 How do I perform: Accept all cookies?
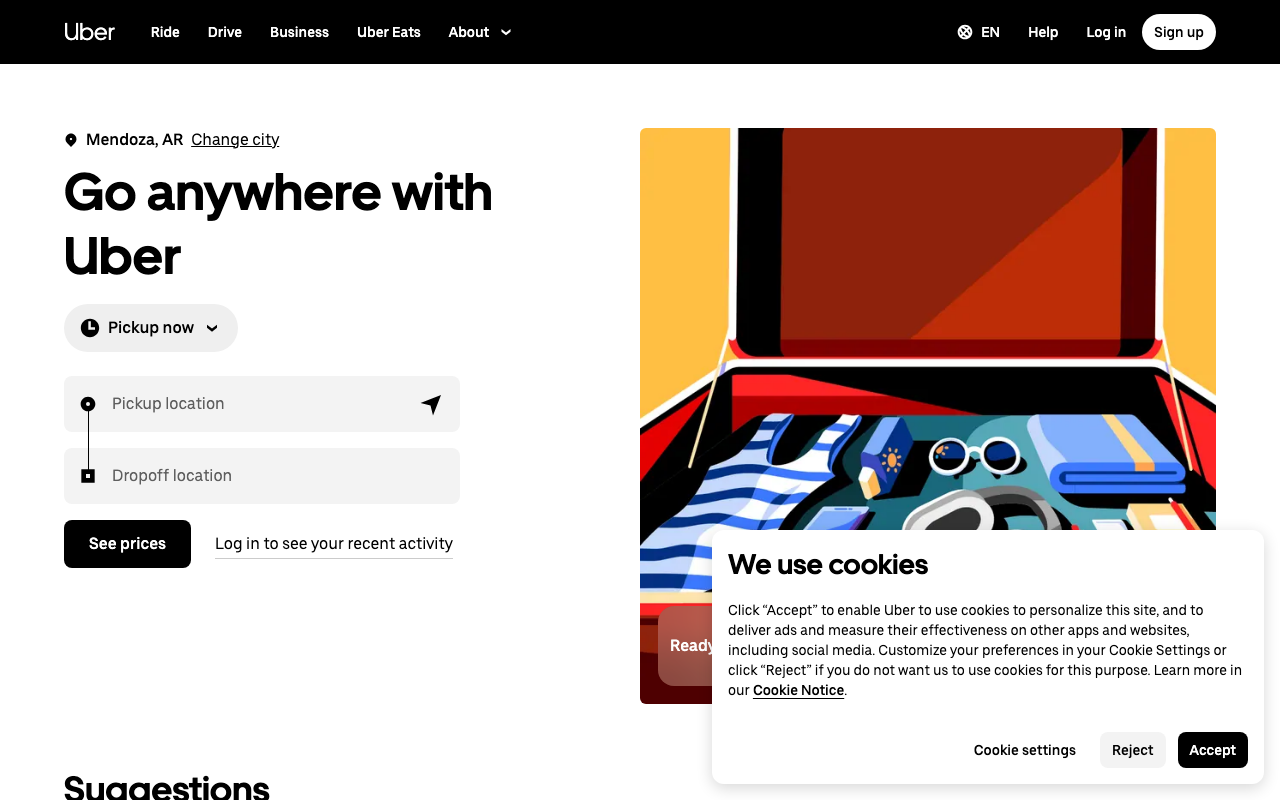[1212, 749]
